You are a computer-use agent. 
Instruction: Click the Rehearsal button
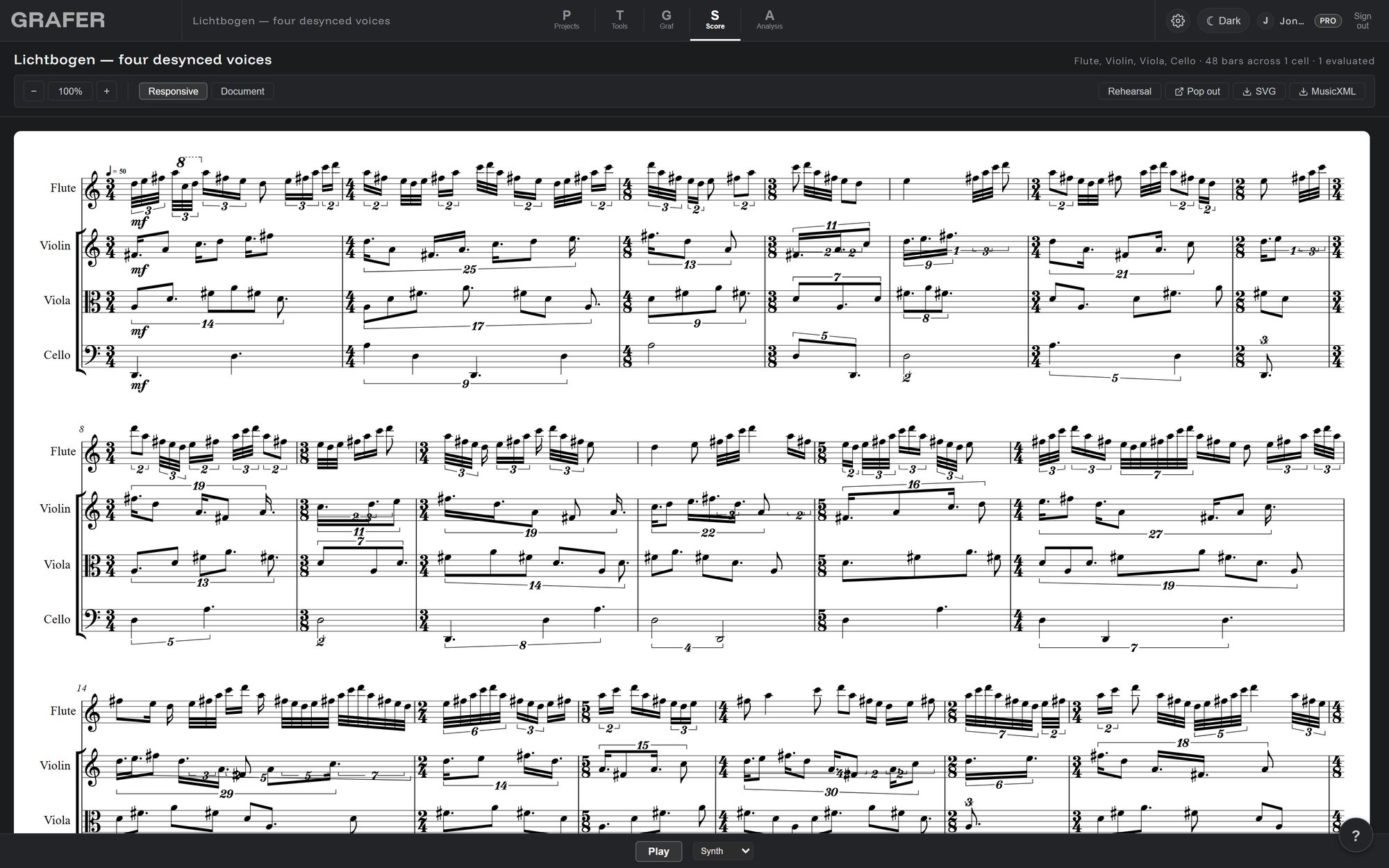(x=1129, y=91)
